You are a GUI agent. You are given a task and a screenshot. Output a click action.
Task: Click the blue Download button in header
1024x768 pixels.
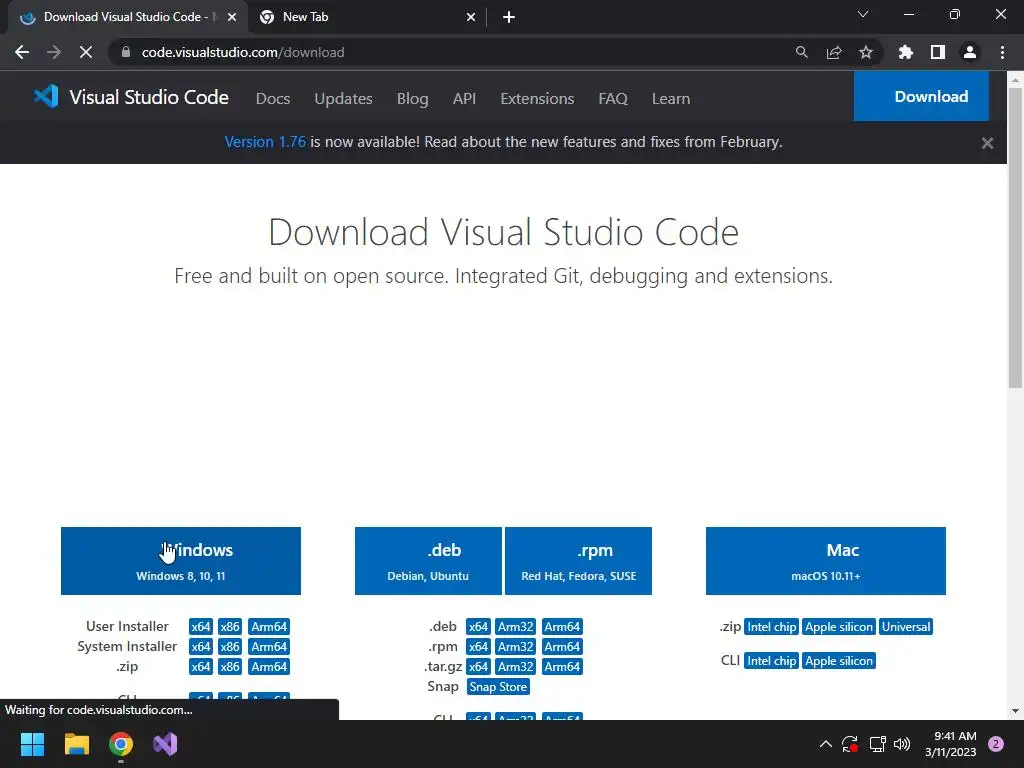[x=921, y=96]
